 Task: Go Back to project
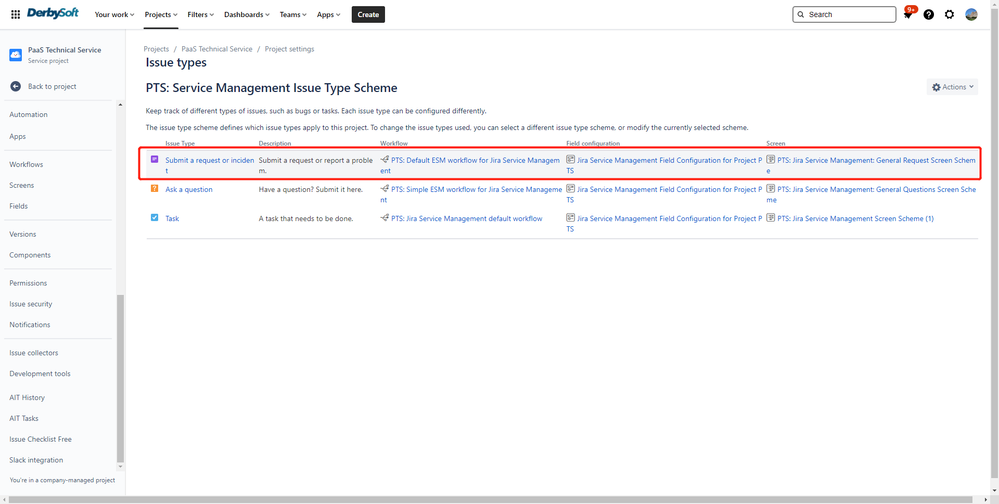coord(52,87)
